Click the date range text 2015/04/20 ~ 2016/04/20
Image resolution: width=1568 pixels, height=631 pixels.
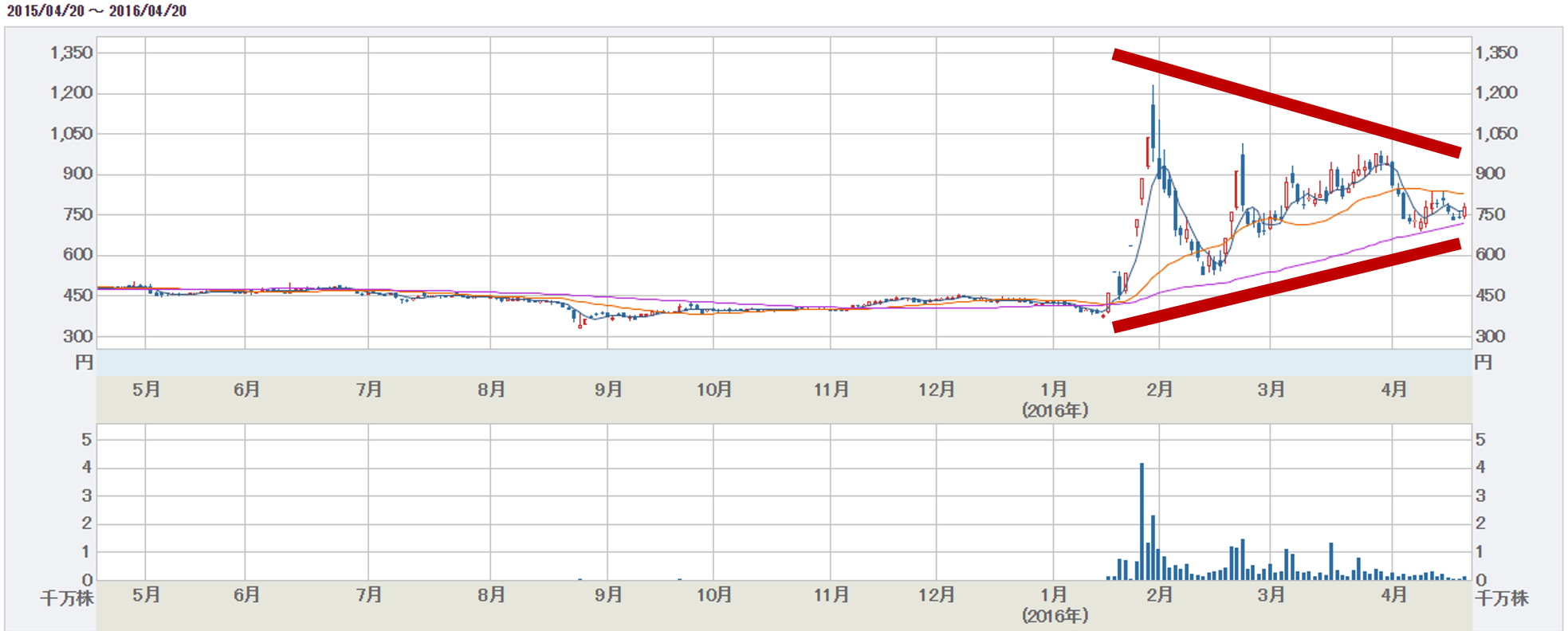click(96, 11)
